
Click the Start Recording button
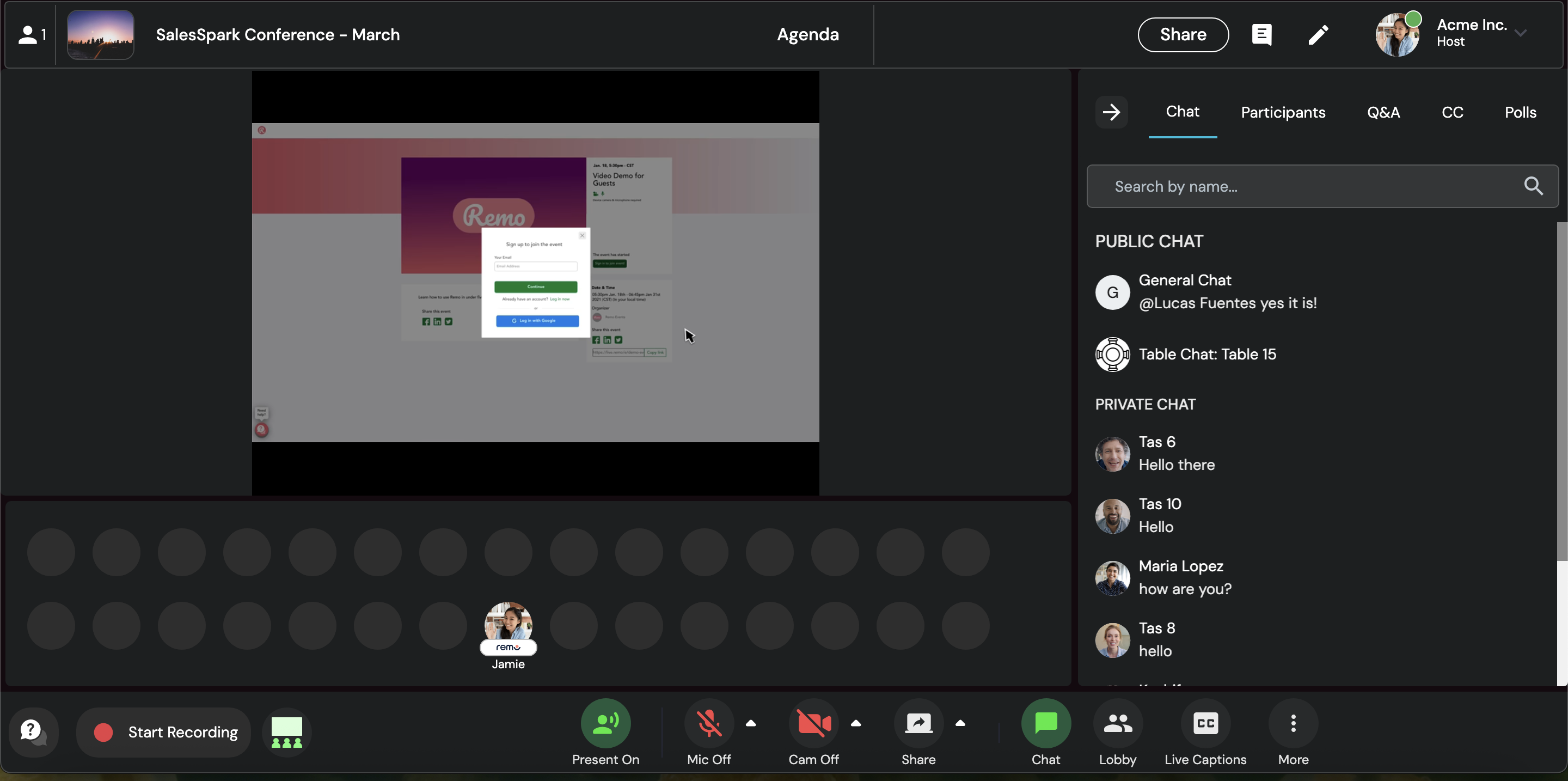(x=164, y=733)
